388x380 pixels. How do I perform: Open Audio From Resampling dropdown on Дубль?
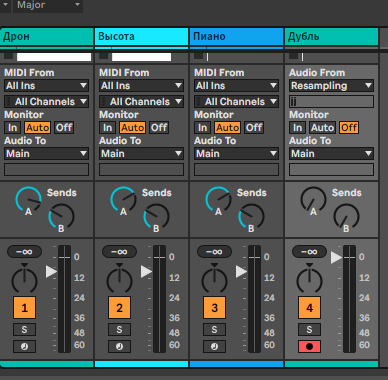point(331,86)
